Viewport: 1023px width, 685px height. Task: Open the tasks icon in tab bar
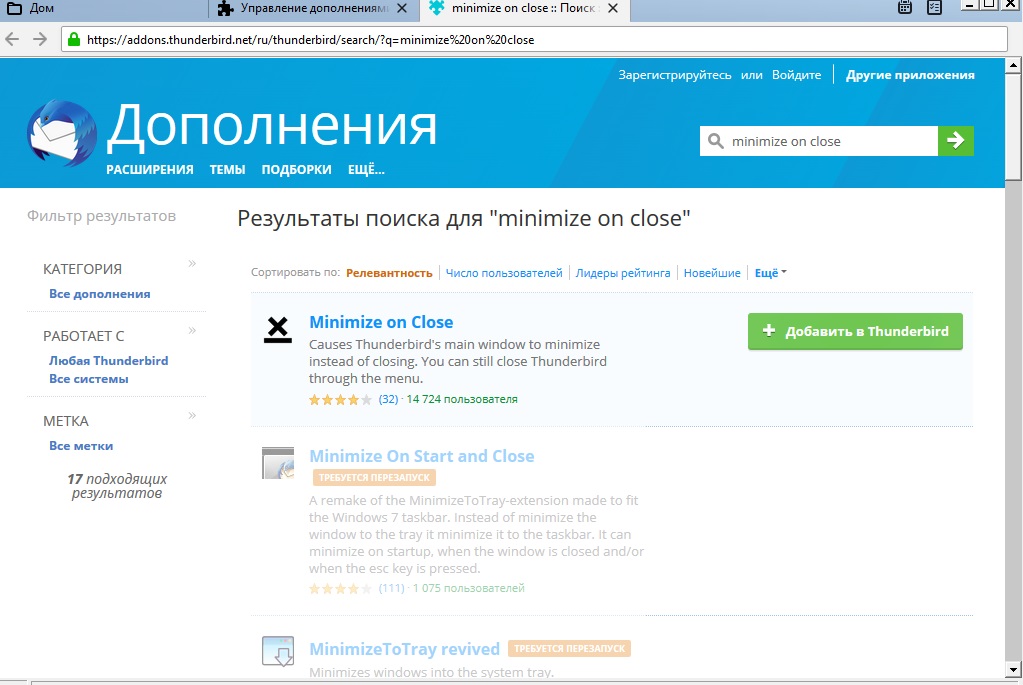click(935, 8)
